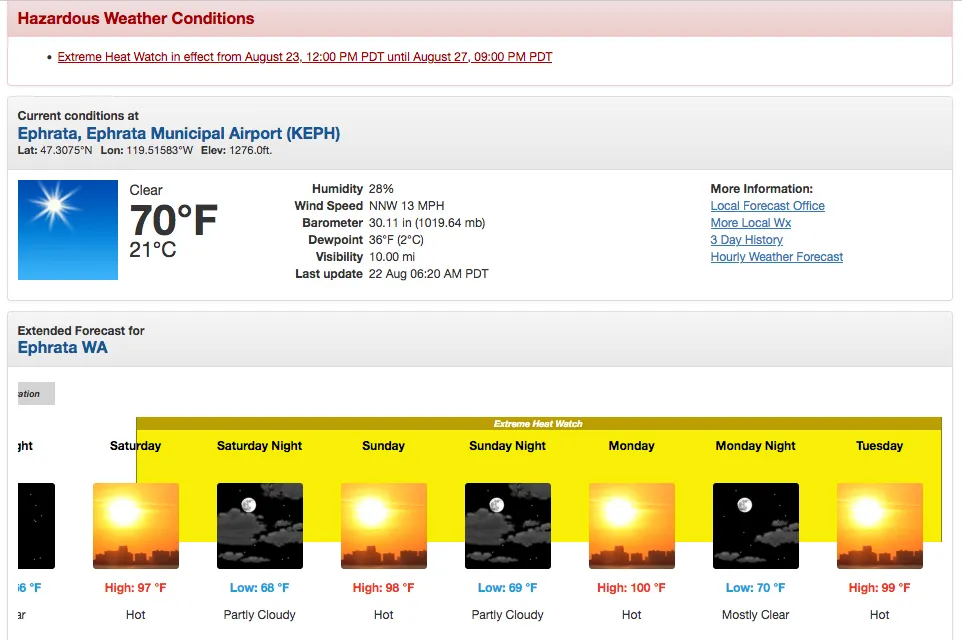Open the Hourly Weather Forecast link
The height and width of the screenshot is (640, 962).
[x=776, y=257]
